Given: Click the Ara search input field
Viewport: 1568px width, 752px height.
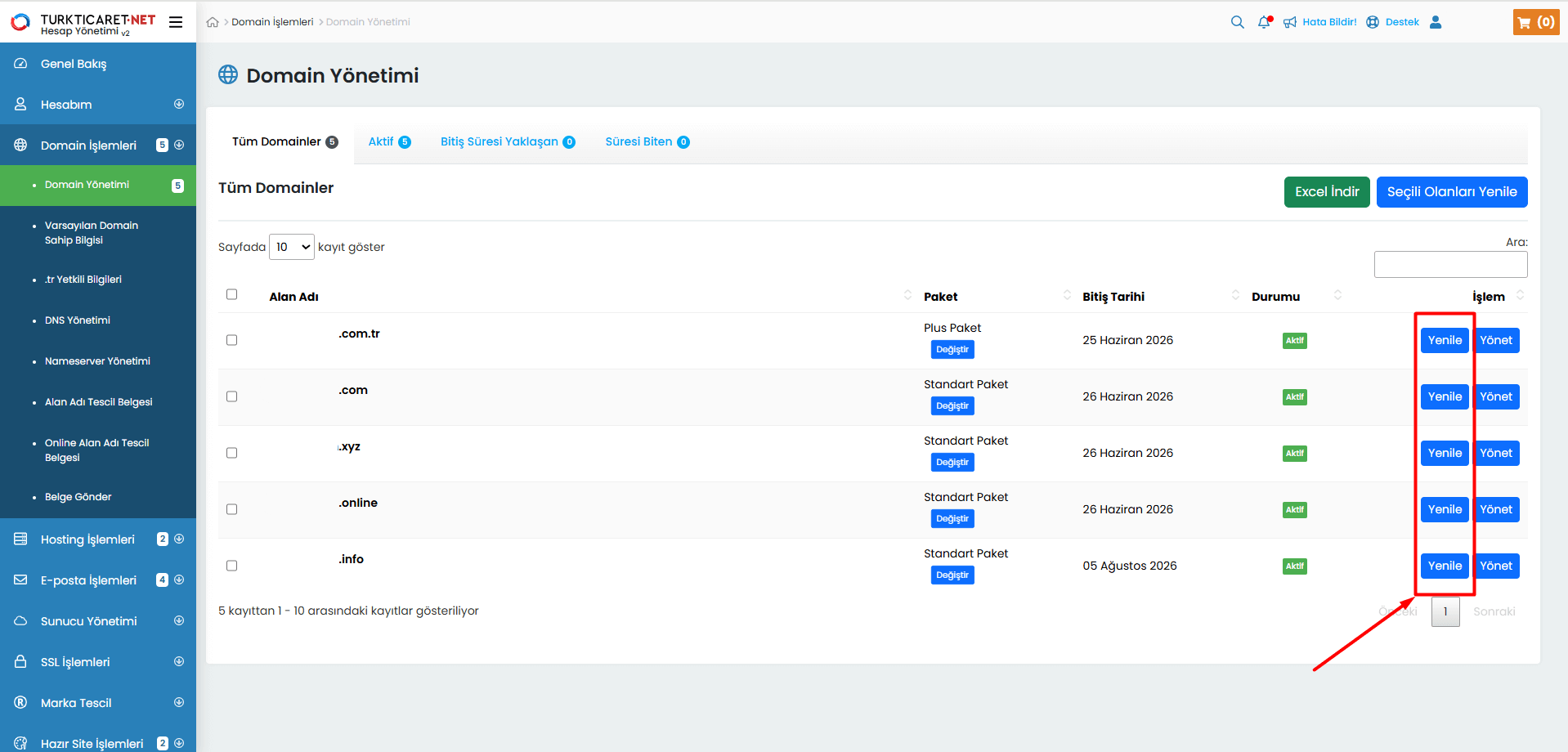Looking at the screenshot, I should coord(1450,264).
